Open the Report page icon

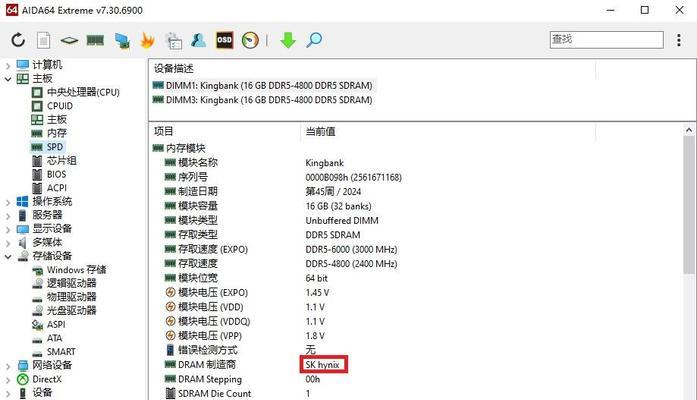43,40
